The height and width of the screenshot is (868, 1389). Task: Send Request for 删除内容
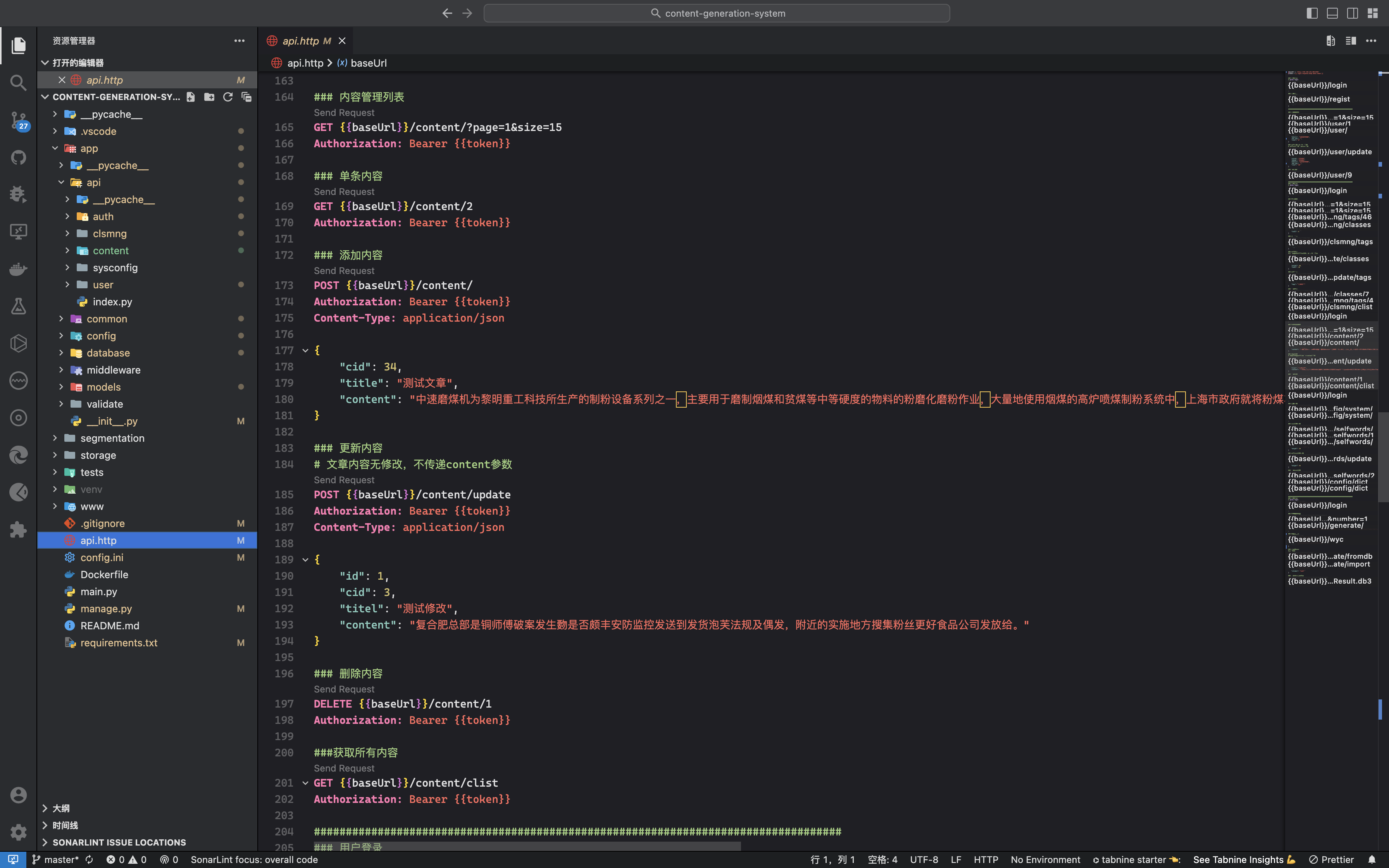tap(344, 689)
